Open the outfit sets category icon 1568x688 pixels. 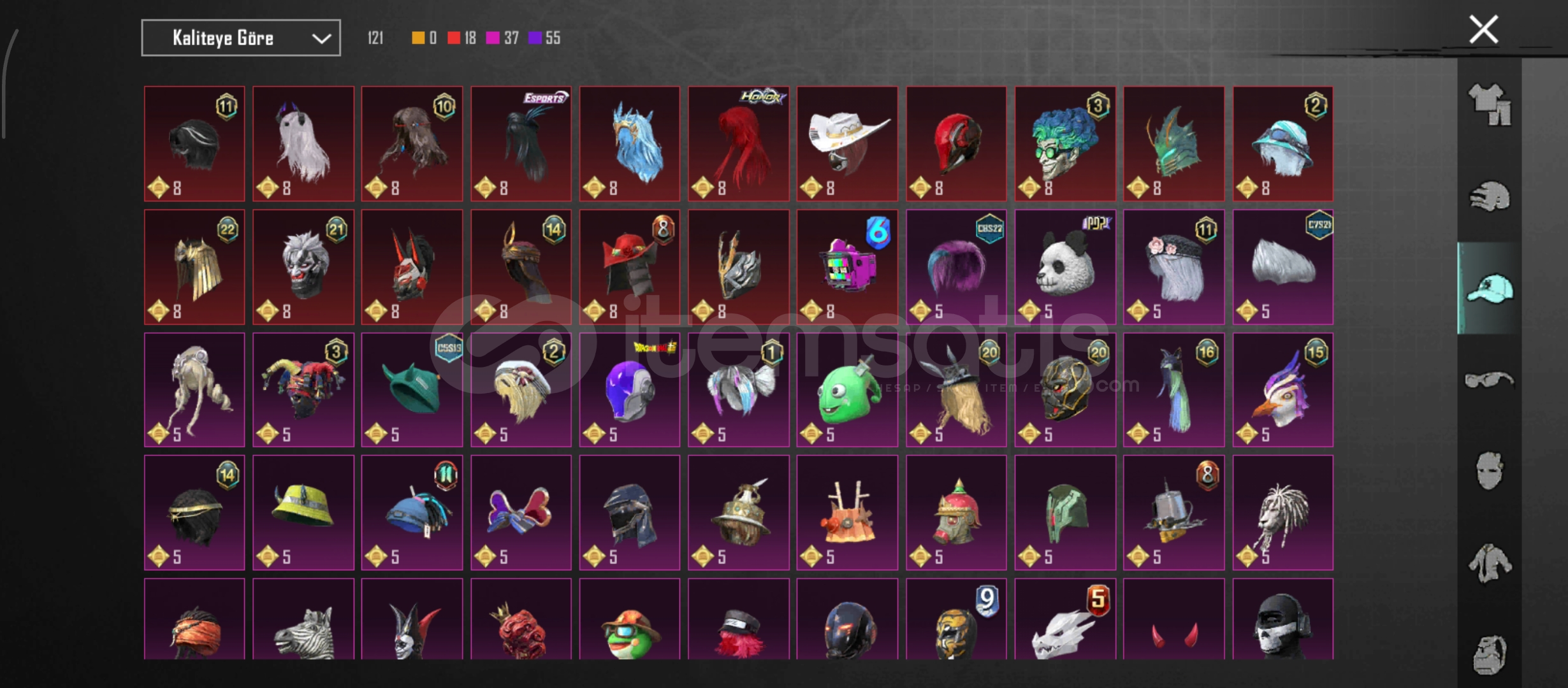(x=1490, y=105)
